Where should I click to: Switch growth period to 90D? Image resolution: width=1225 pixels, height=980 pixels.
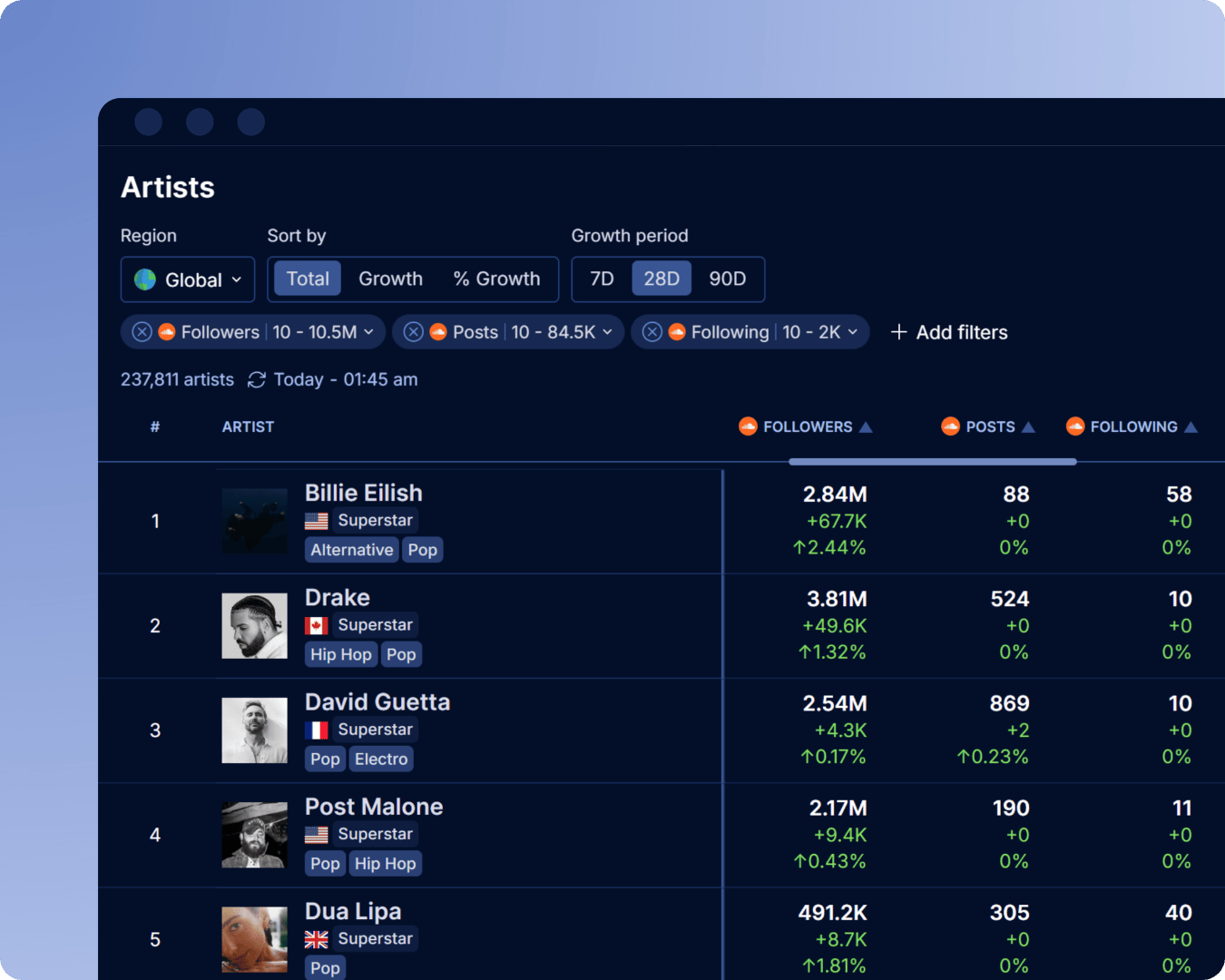[727, 279]
